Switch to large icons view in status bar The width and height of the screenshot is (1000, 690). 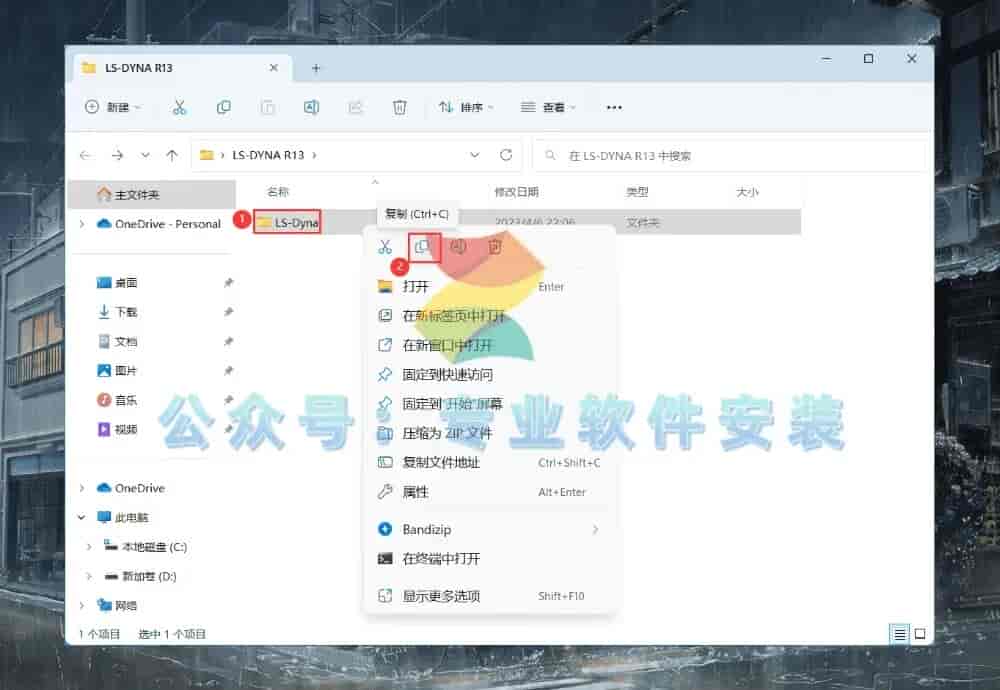tap(920, 634)
